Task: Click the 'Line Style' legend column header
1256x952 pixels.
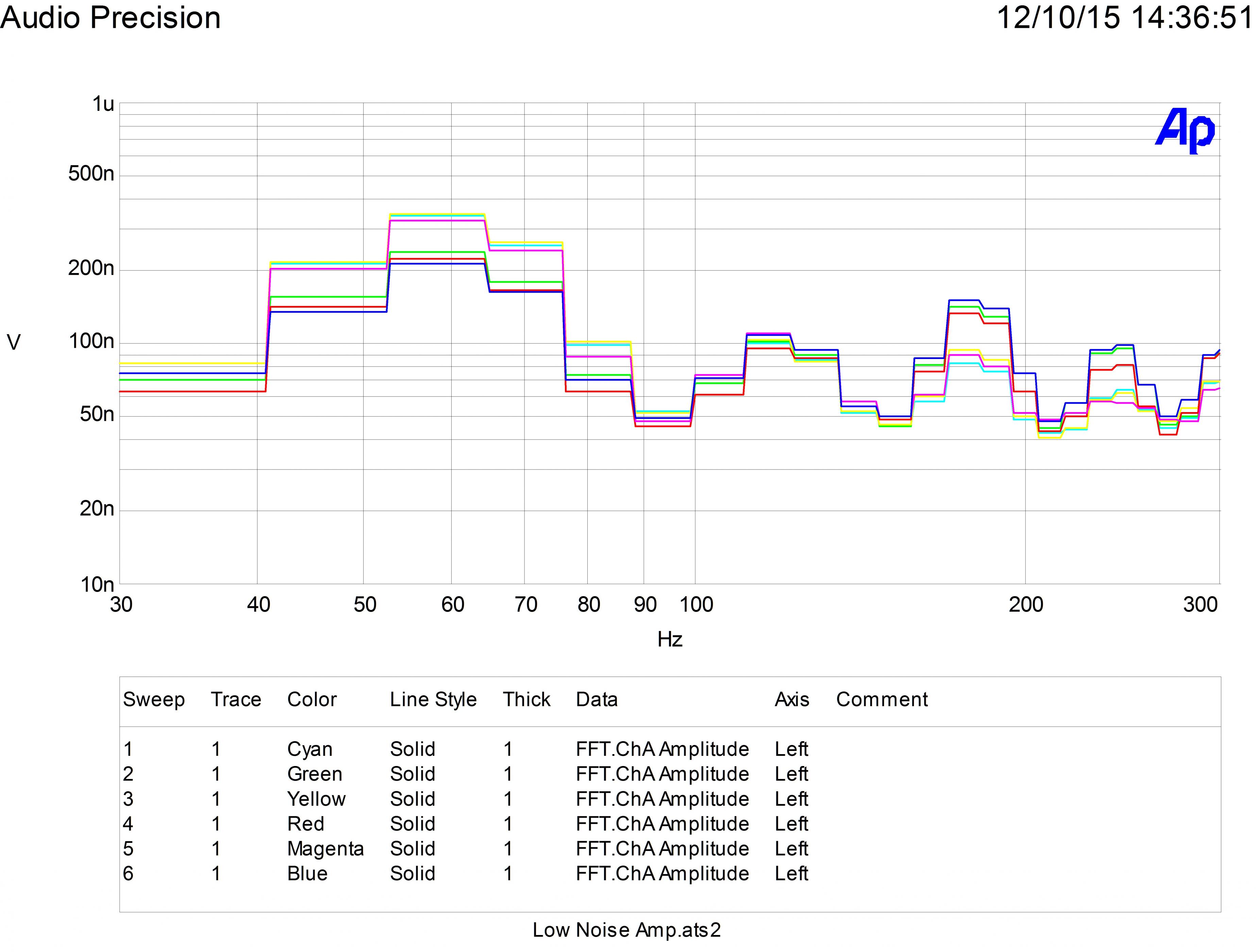Action: click(x=433, y=700)
